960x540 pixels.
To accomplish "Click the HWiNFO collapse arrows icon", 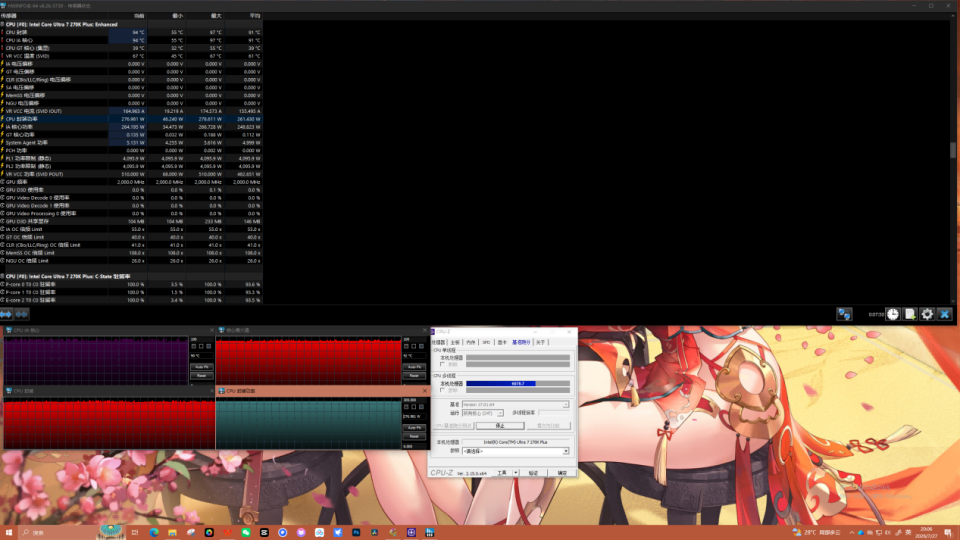I will coord(21,314).
